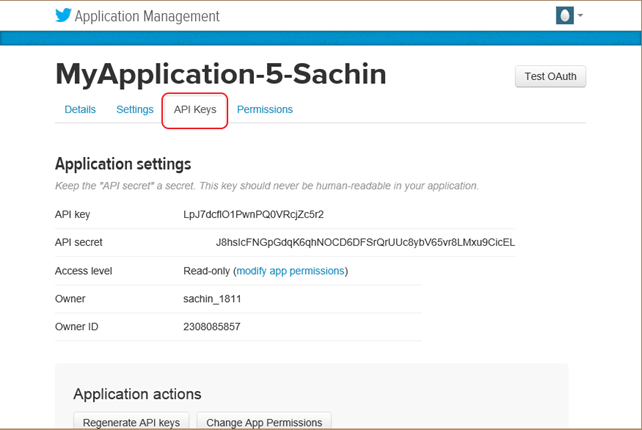Open the Settings tab
The image size is (642, 430).
(135, 110)
